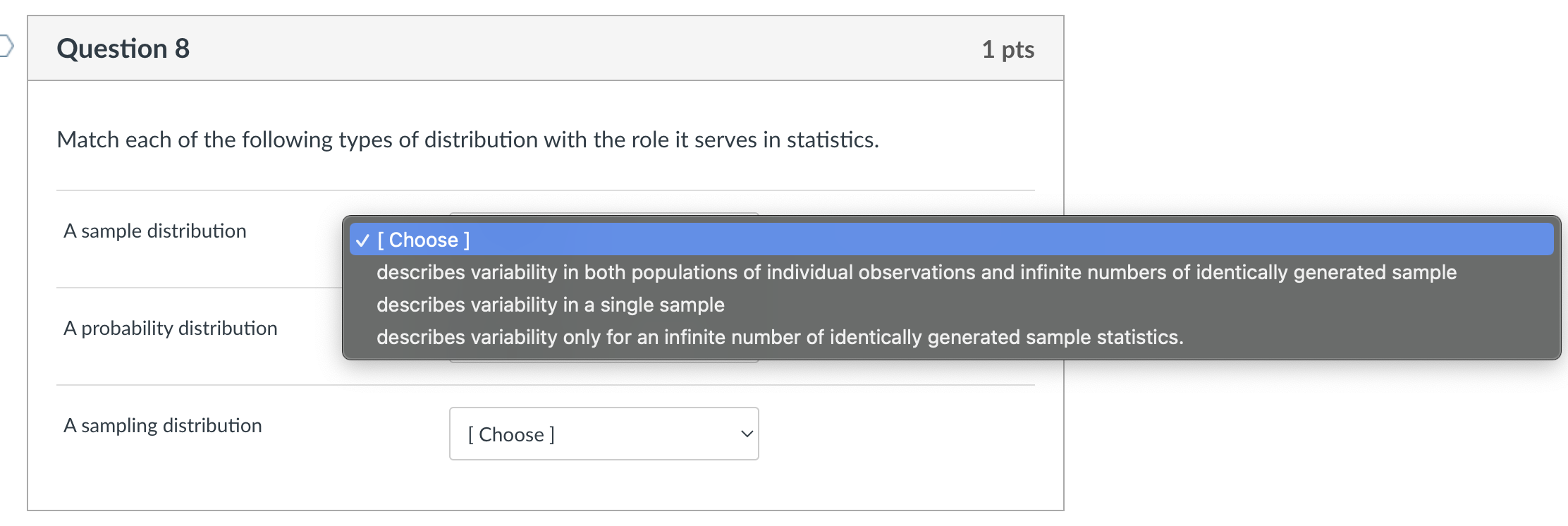1568x526 pixels.
Task: Click the checkmark next to [ Choose ]
Action: (x=362, y=240)
